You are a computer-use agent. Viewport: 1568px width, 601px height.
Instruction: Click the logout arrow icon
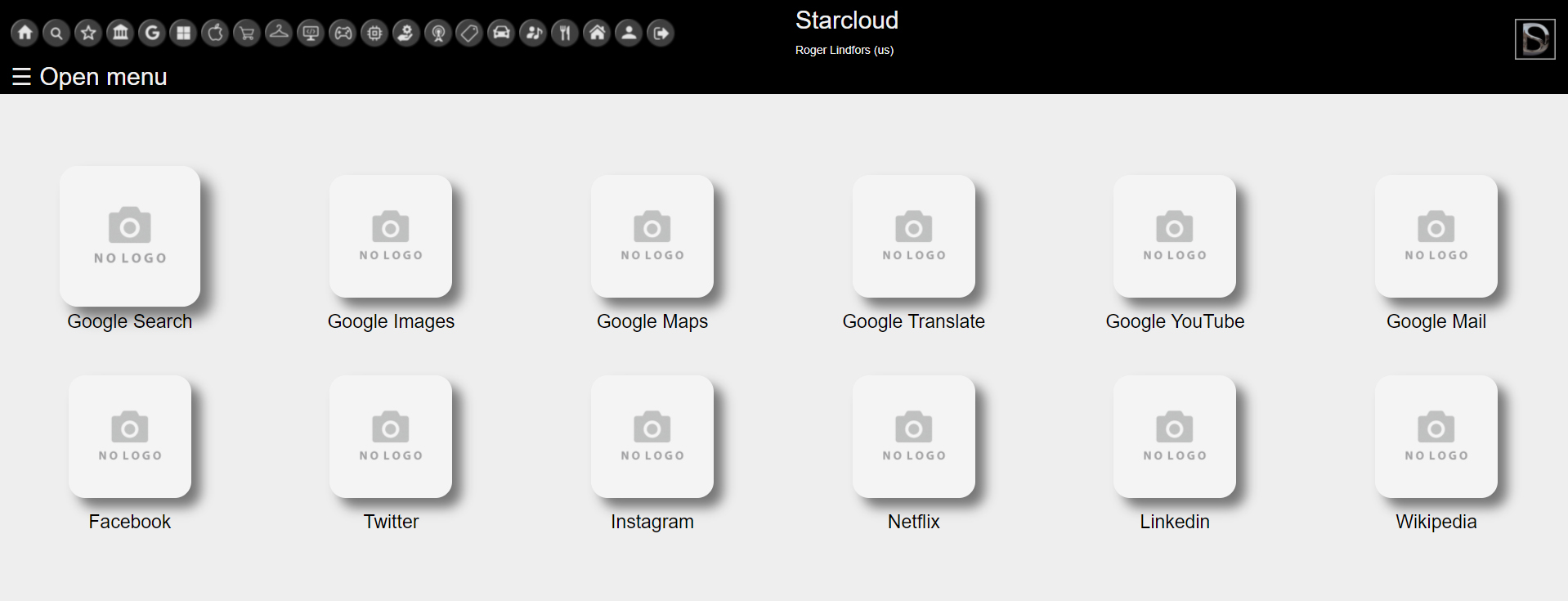(x=661, y=34)
